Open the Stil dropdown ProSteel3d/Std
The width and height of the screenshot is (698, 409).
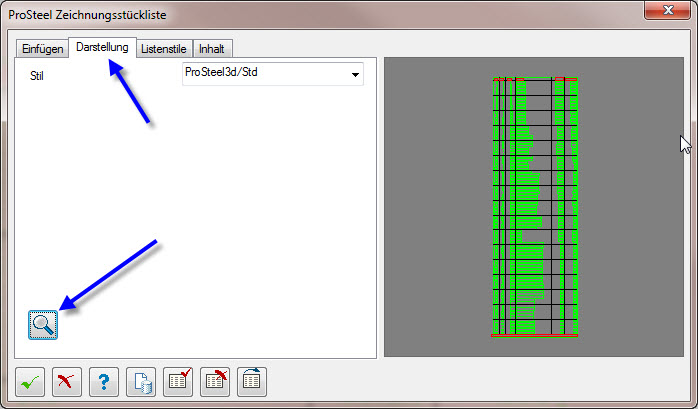273,73
